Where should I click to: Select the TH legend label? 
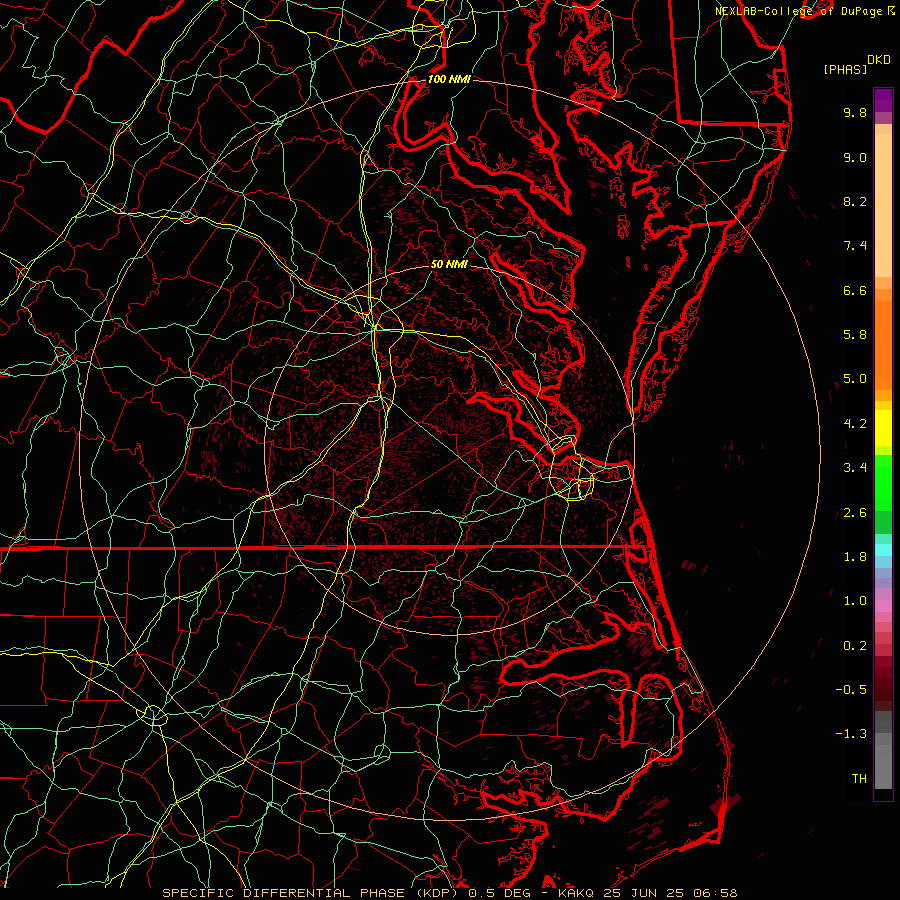(x=859, y=779)
